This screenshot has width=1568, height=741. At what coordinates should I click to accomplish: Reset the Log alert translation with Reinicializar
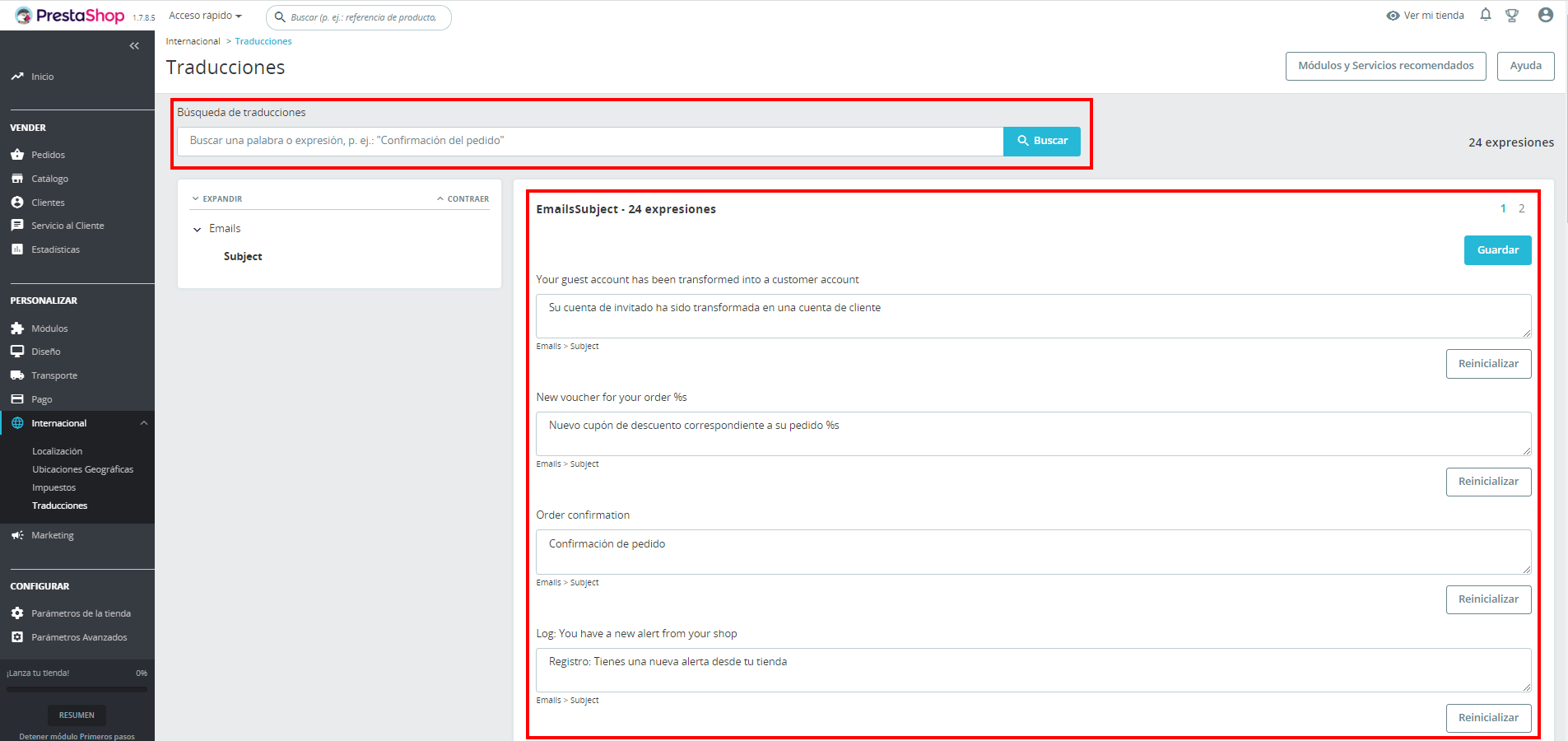(x=1489, y=718)
